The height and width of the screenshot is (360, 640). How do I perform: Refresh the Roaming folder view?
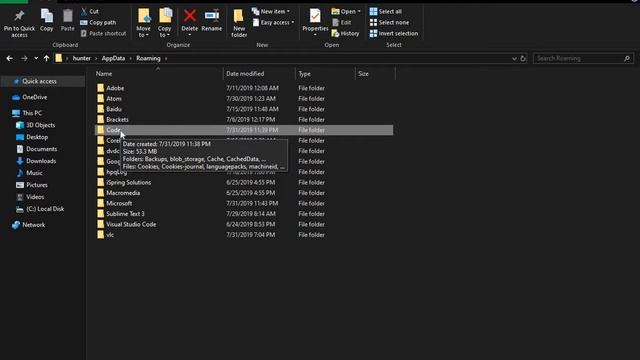523,58
